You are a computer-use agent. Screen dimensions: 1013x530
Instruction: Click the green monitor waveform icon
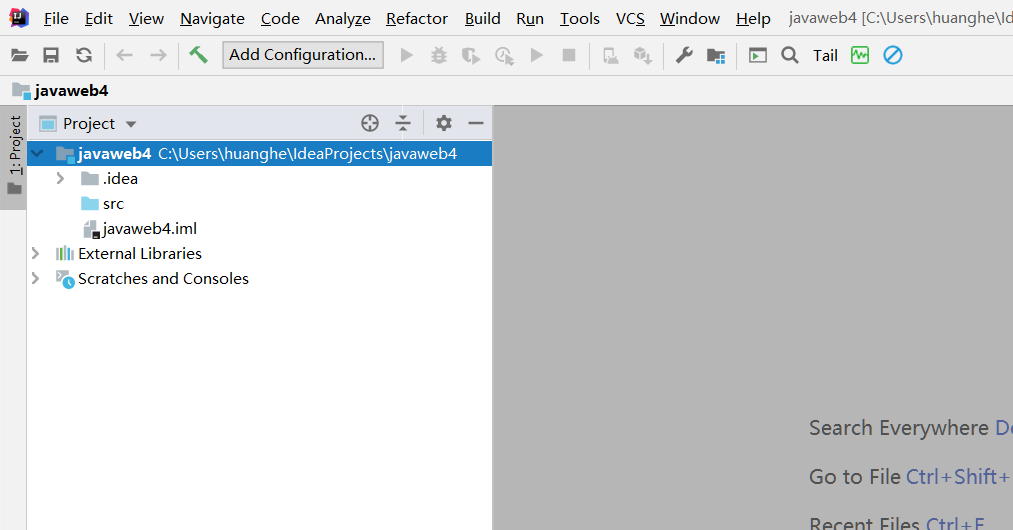pos(860,56)
